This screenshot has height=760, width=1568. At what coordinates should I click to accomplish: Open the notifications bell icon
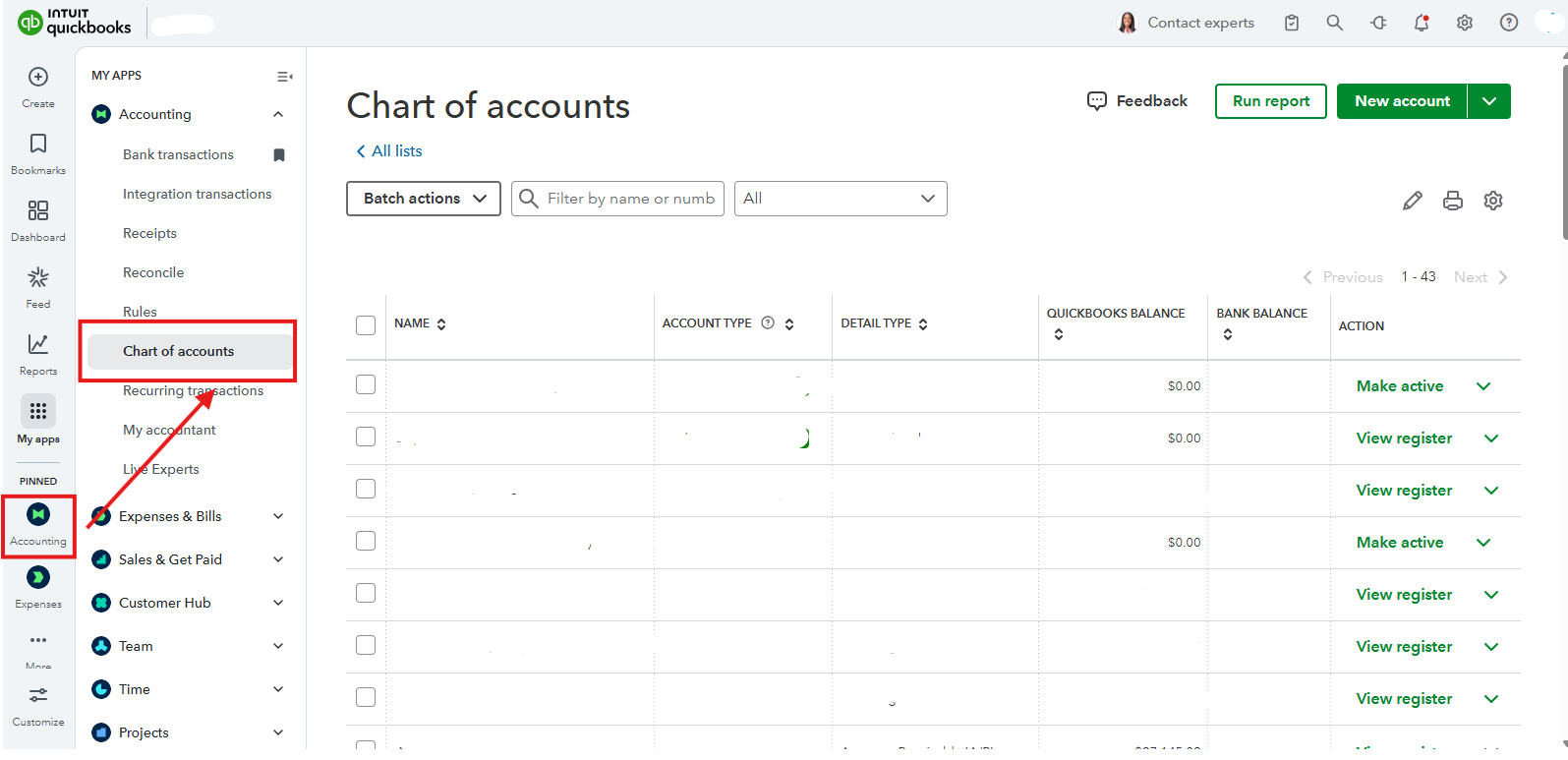[x=1422, y=23]
